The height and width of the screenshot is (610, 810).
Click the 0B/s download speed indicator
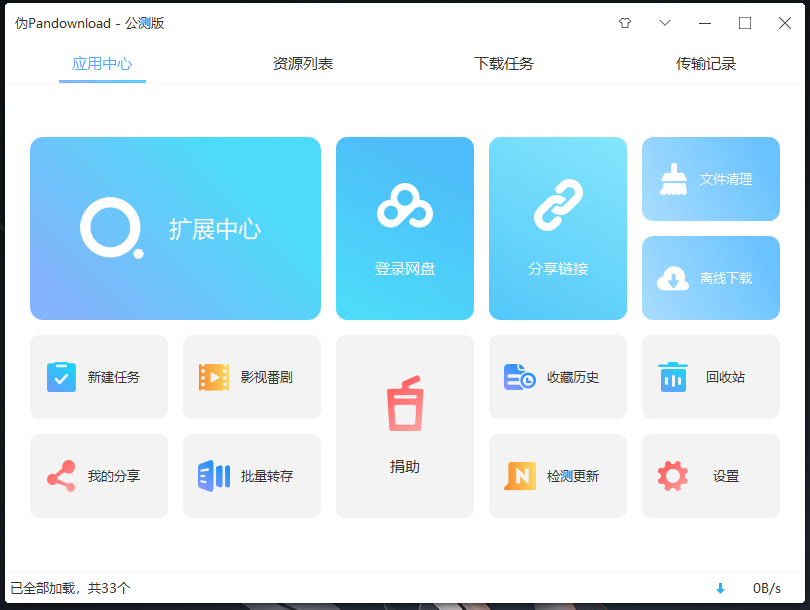click(x=767, y=588)
